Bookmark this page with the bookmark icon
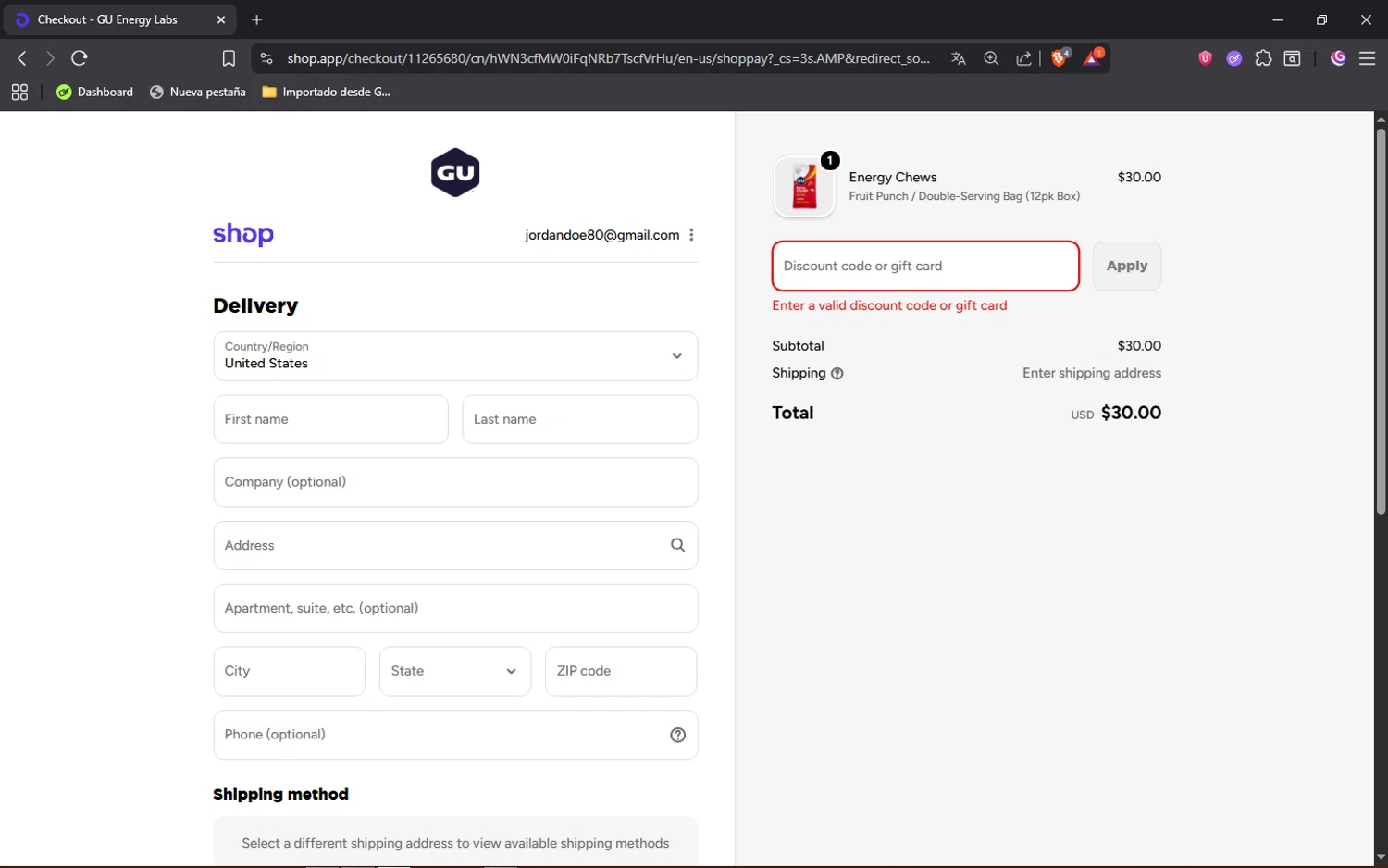The width and height of the screenshot is (1388, 868). pyautogui.click(x=229, y=58)
